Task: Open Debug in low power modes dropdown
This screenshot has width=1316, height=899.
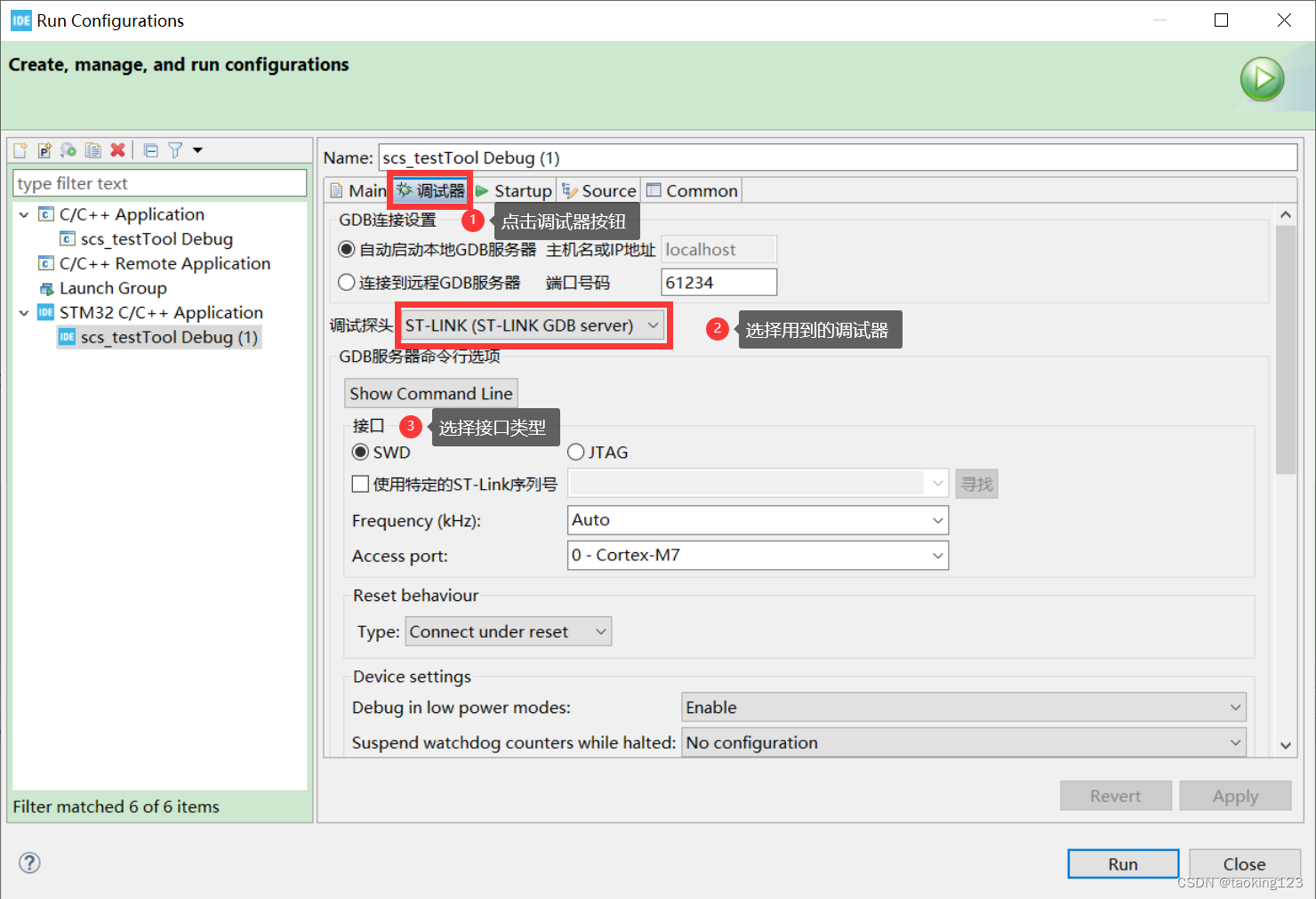Action: coord(964,707)
